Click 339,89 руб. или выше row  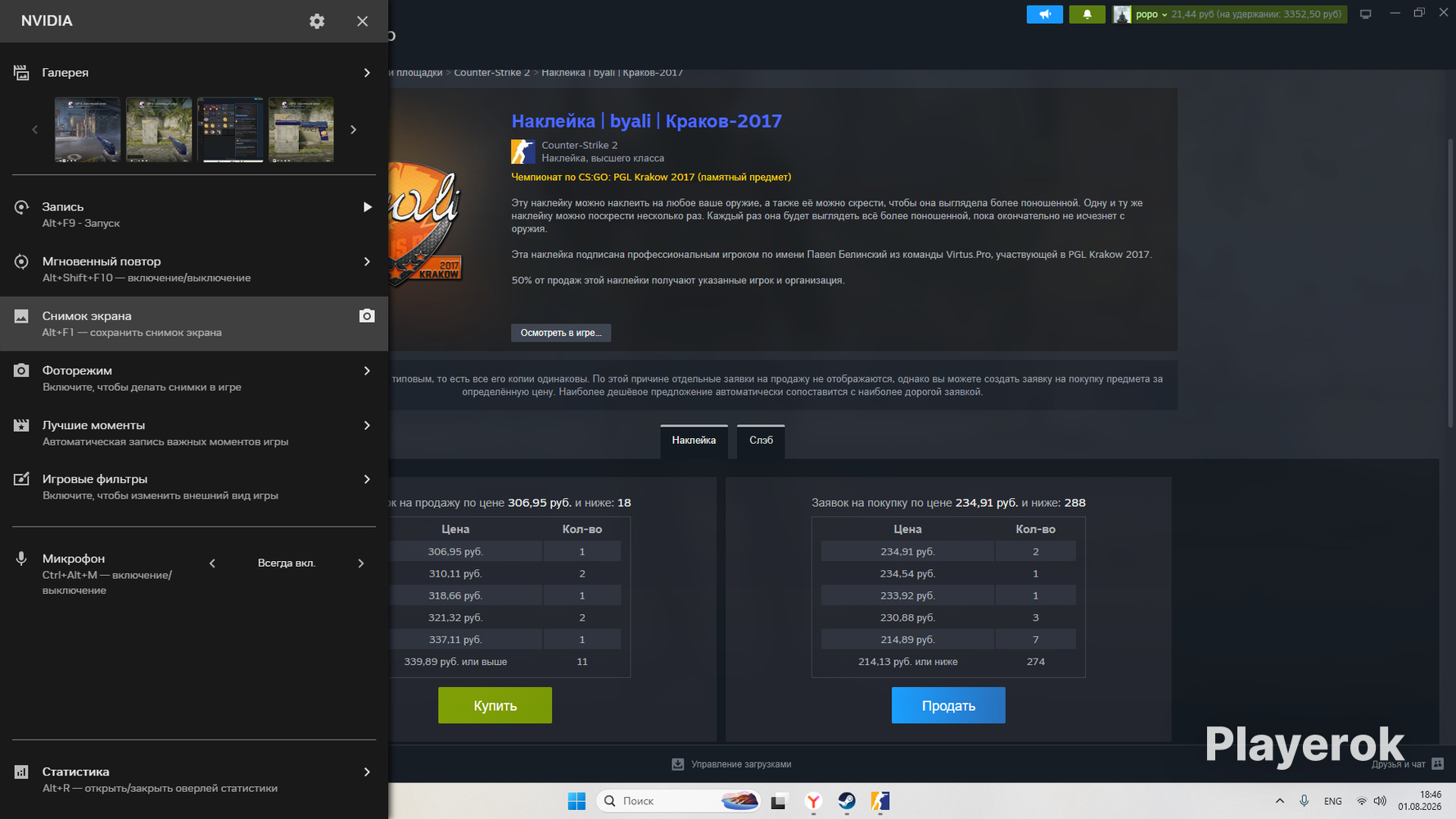pyautogui.click(x=505, y=662)
